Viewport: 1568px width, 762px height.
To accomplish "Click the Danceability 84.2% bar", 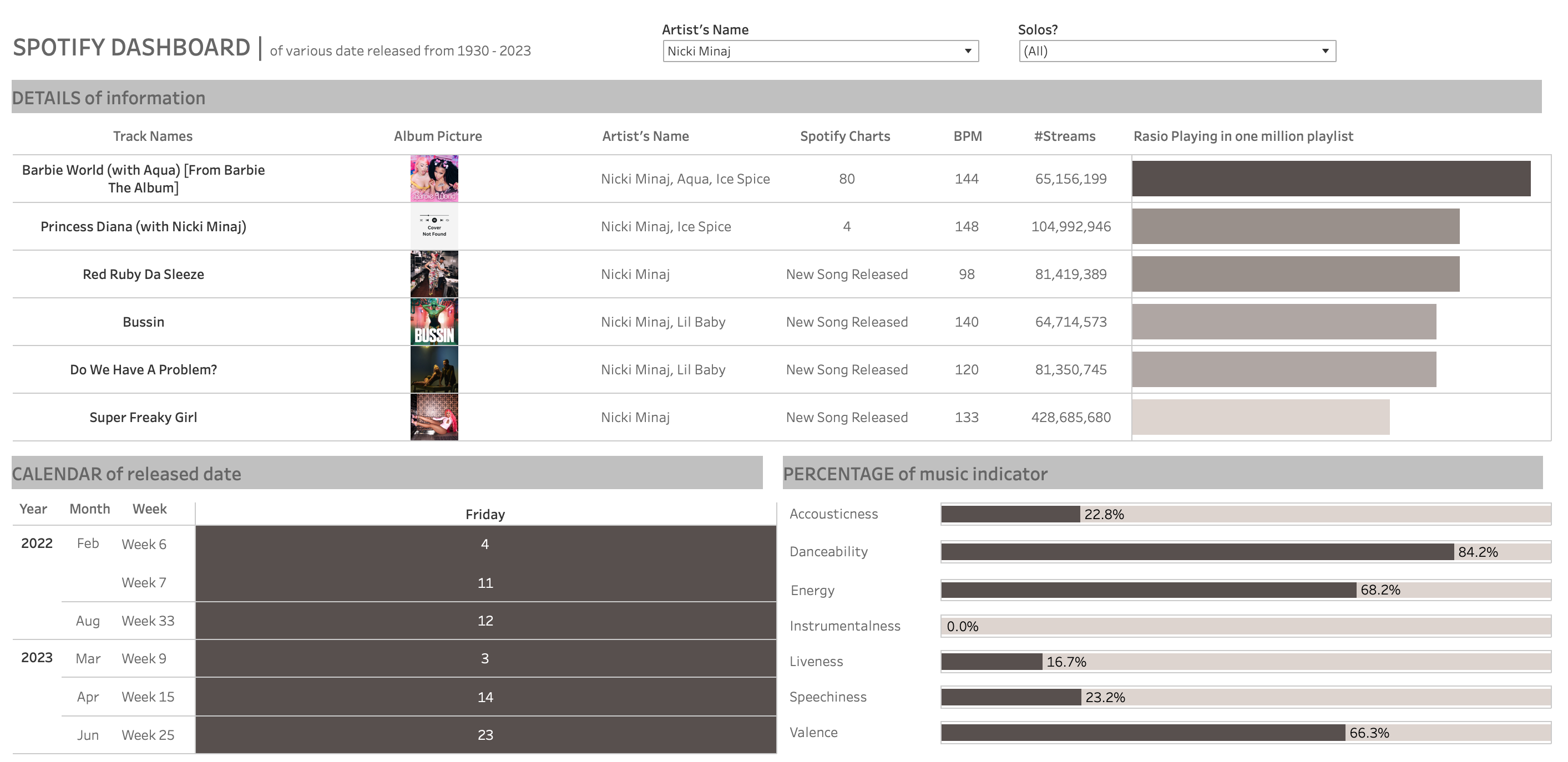I will point(1197,552).
